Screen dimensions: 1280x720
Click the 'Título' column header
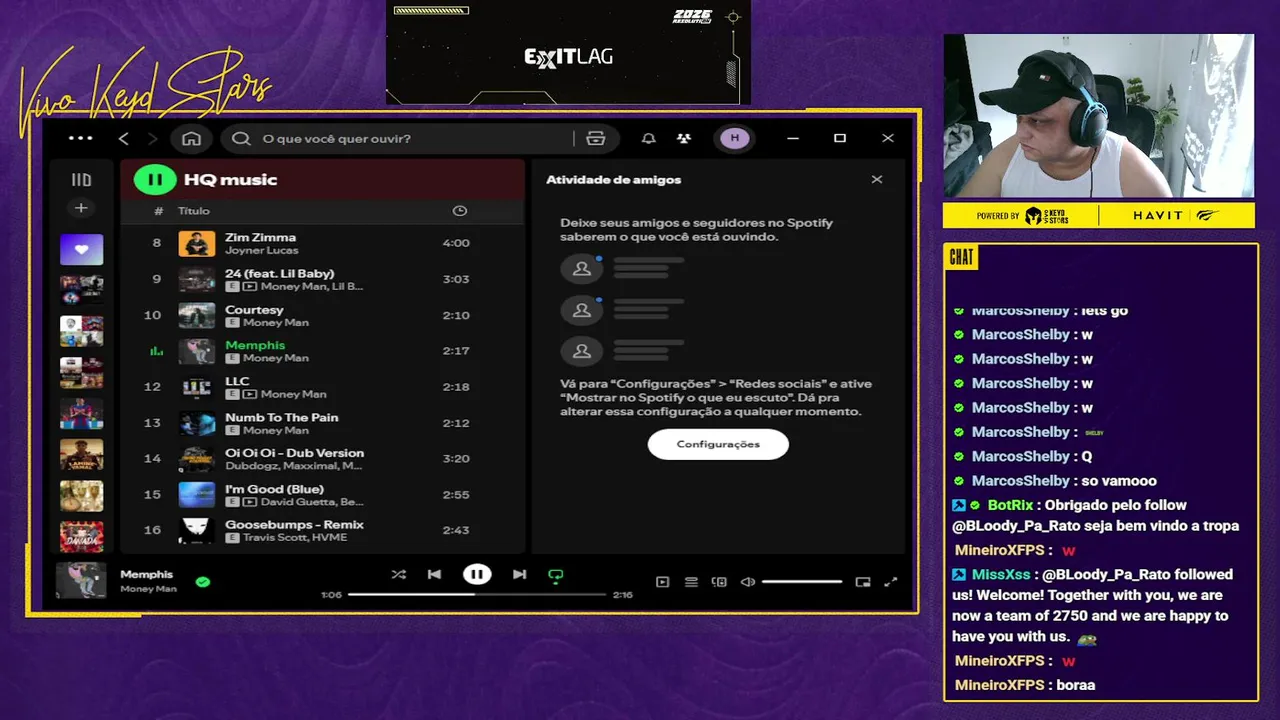(194, 211)
